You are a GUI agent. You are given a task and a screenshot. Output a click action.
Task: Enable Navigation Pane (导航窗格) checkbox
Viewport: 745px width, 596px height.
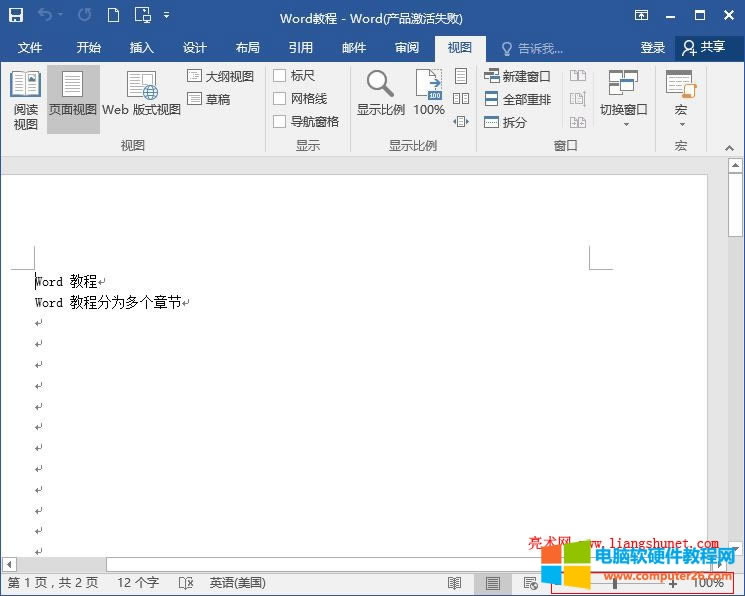pos(280,122)
